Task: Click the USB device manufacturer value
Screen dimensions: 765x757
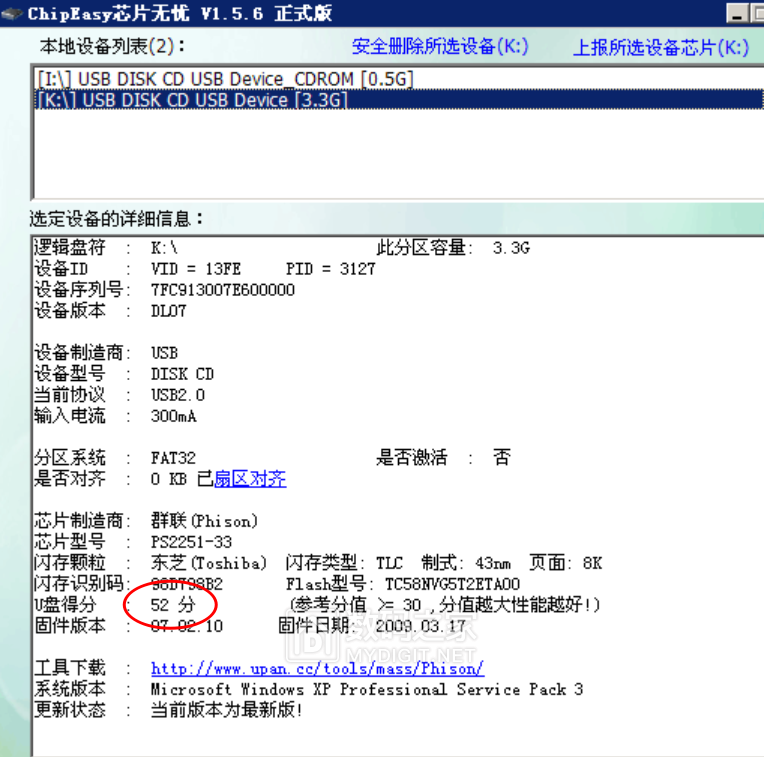Action: coord(164,353)
